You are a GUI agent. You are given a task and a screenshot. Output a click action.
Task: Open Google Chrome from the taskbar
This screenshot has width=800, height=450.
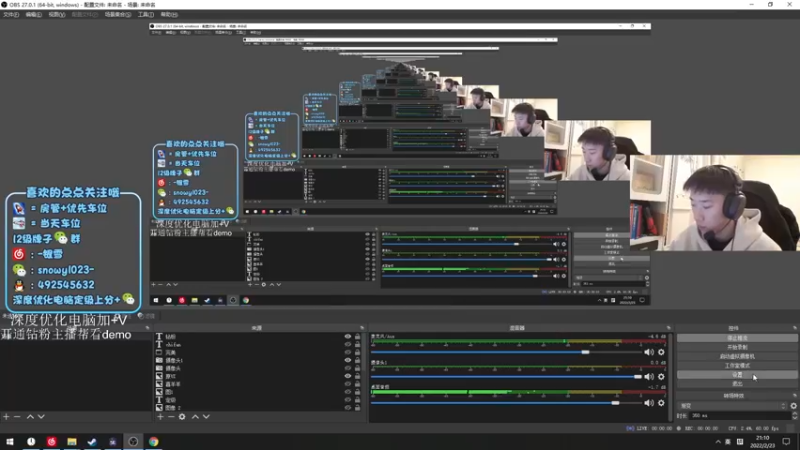coord(154,441)
